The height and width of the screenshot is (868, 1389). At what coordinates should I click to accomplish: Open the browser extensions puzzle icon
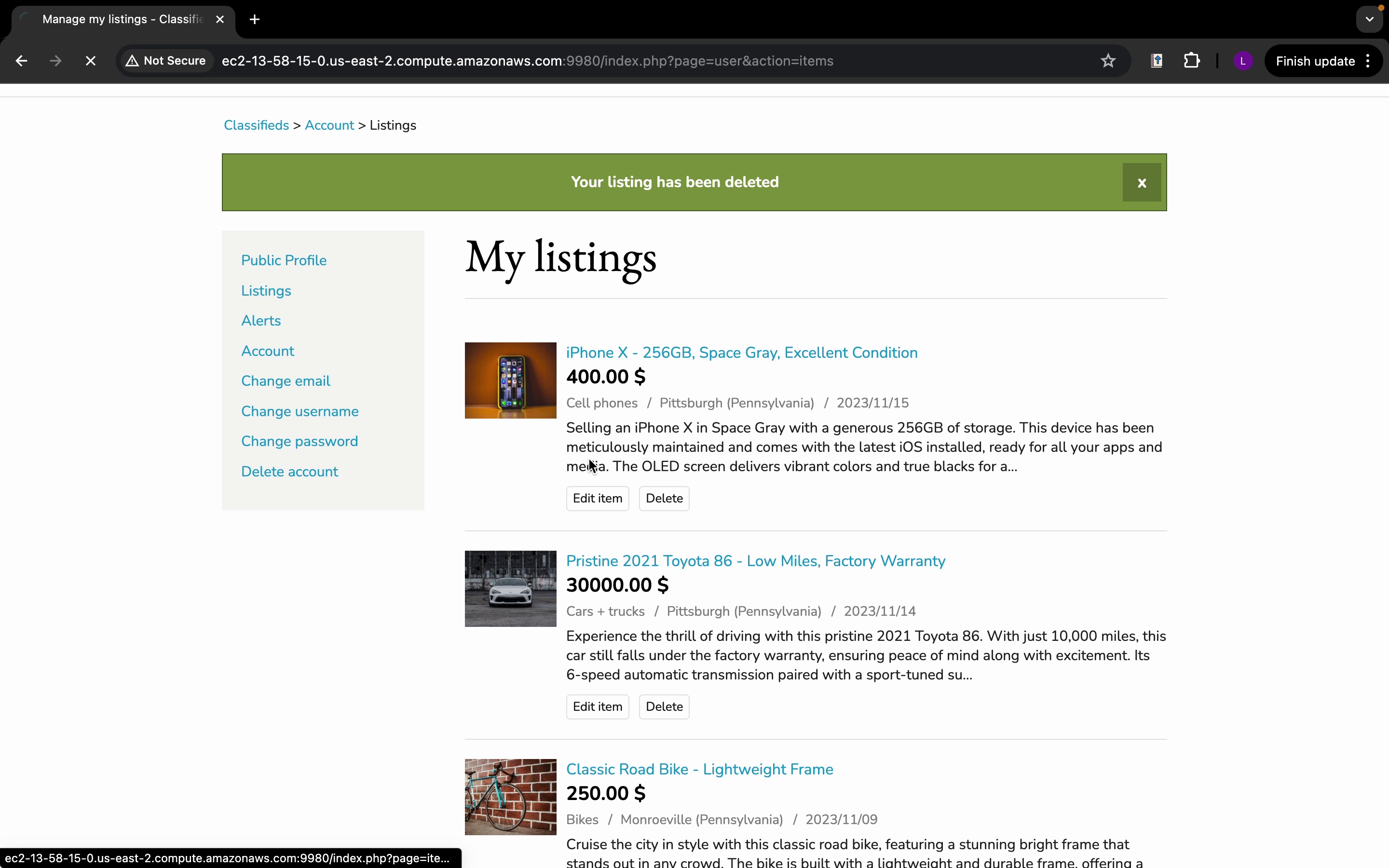[x=1192, y=61]
